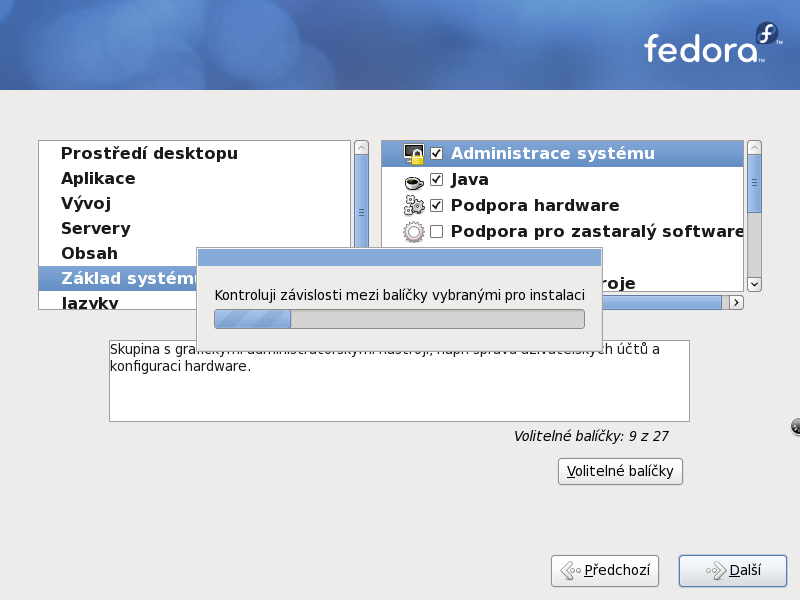
Task: Select the Jazyky category
Action: (x=118, y=301)
